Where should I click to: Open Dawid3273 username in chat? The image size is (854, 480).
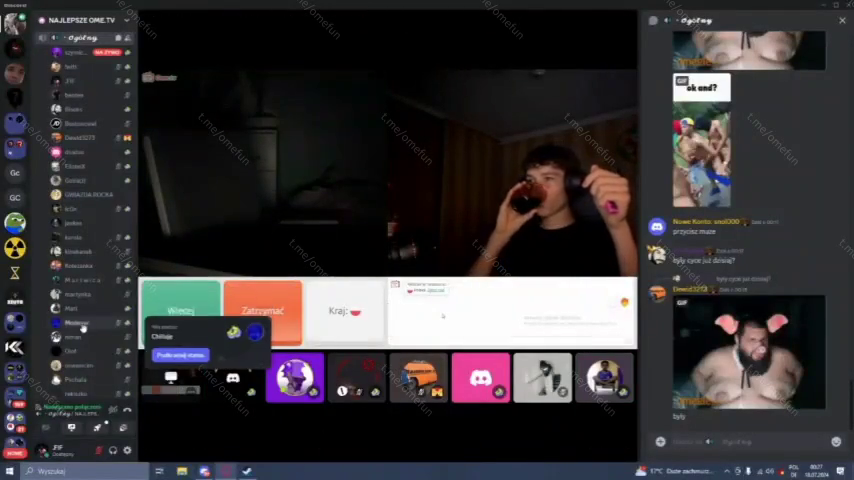[x=690, y=290]
